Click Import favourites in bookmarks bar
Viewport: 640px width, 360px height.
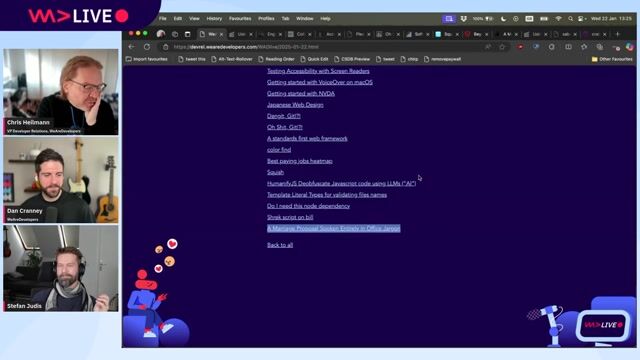pyautogui.click(x=147, y=59)
